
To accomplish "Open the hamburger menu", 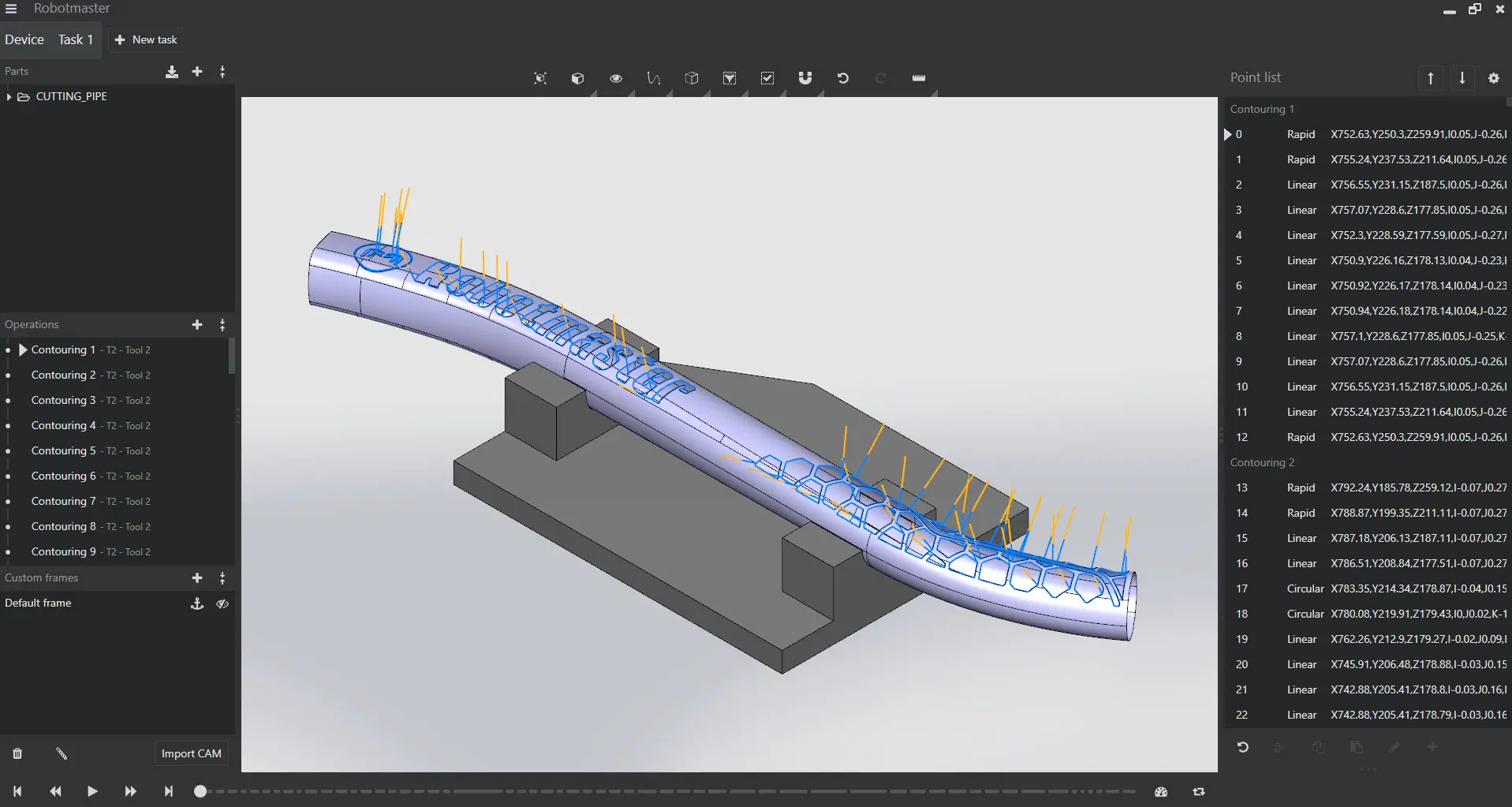I will (x=11, y=9).
